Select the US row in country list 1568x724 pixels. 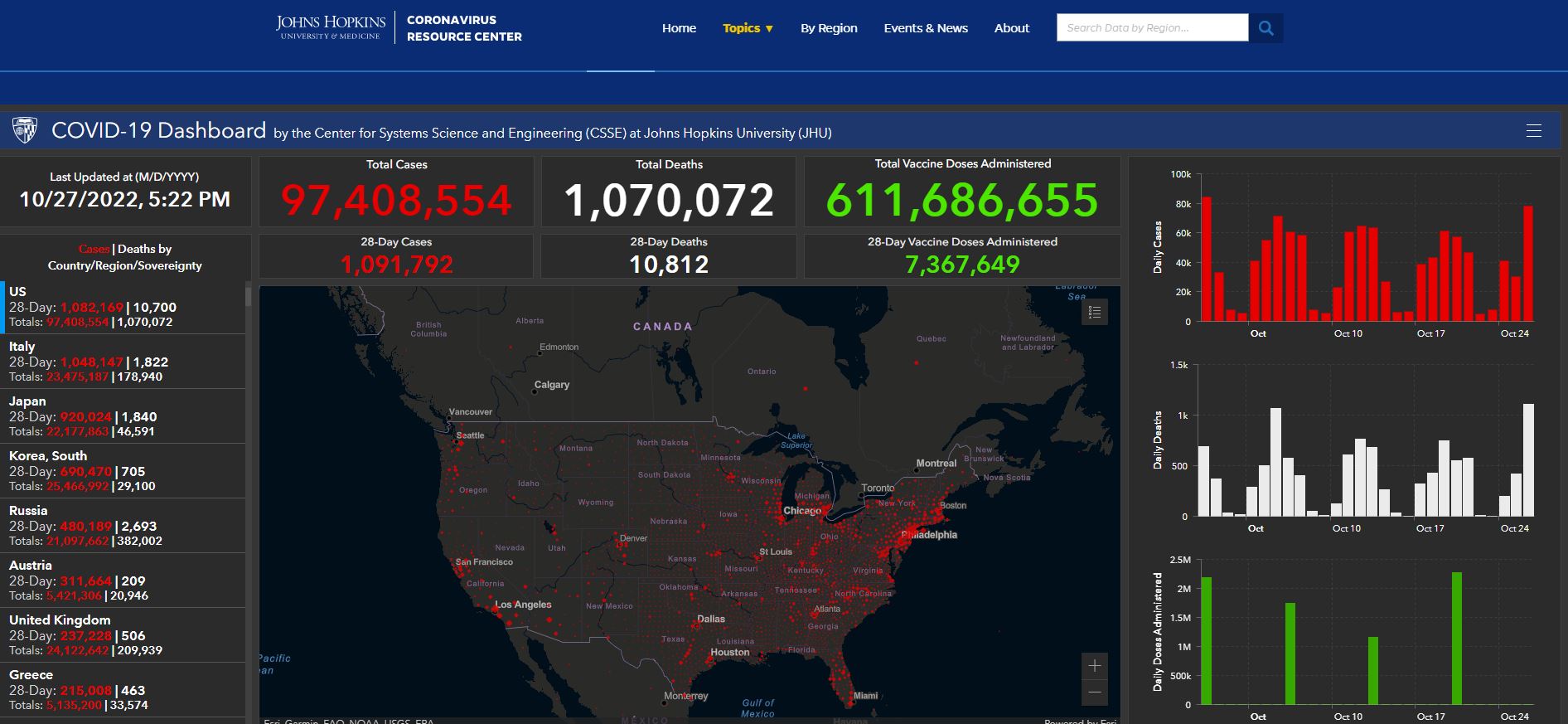pyautogui.click(x=123, y=307)
